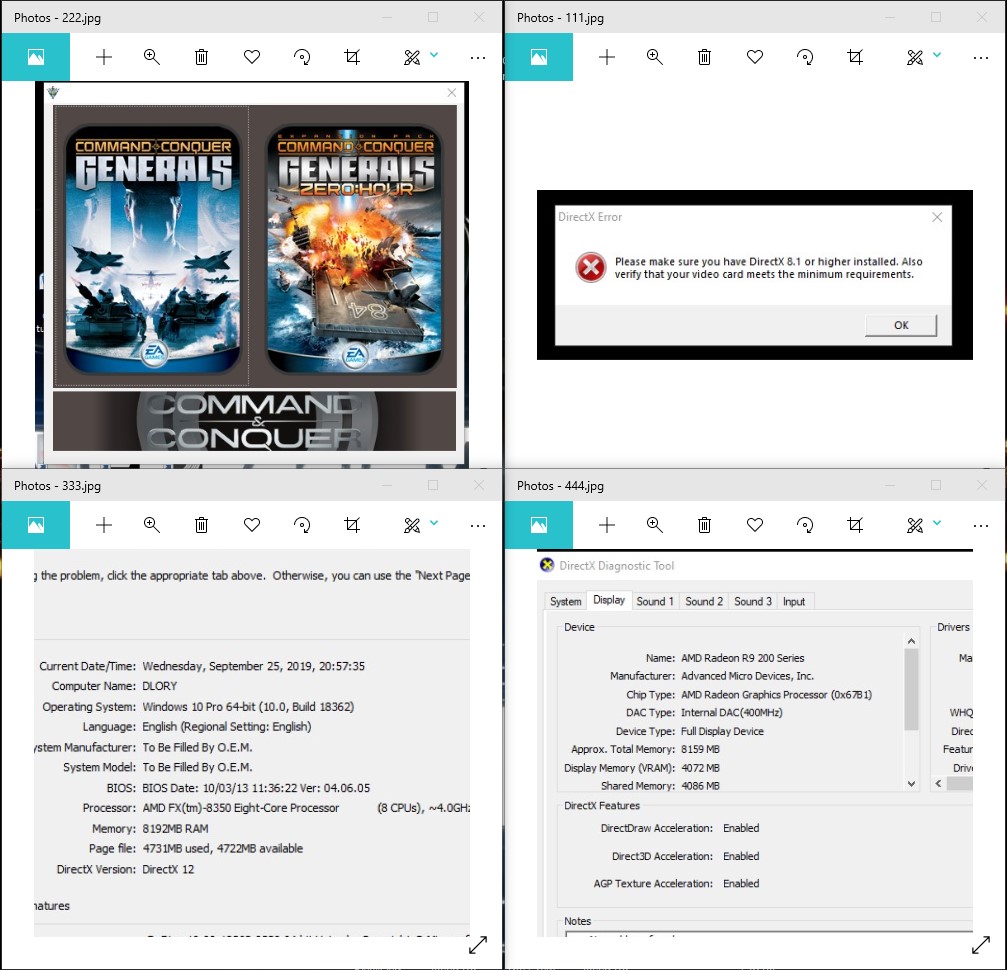Open Edit & Create in 111.jpg window
The height and width of the screenshot is (970, 1007).
point(915,57)
